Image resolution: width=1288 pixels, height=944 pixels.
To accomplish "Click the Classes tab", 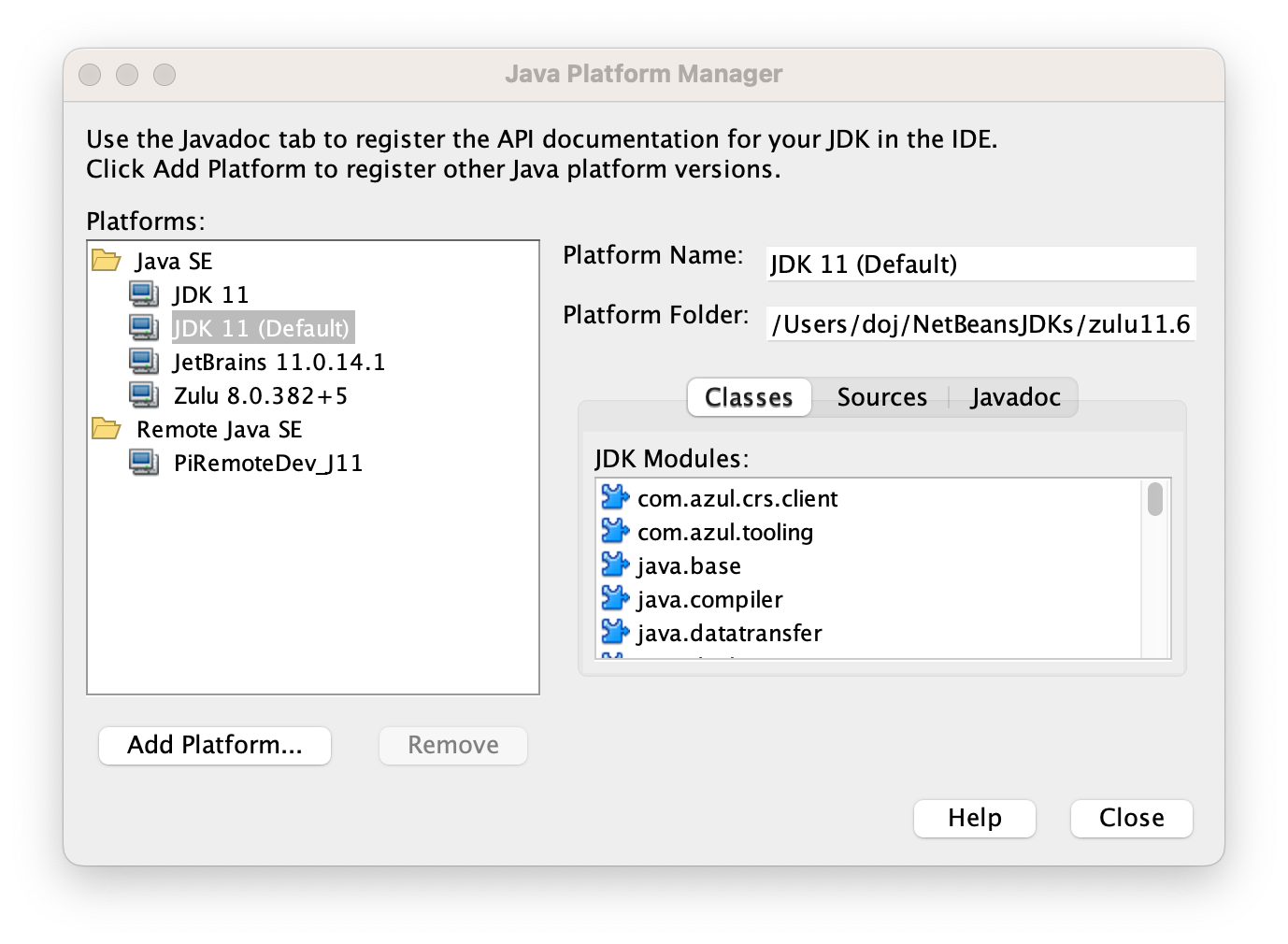I will point(748,396).
